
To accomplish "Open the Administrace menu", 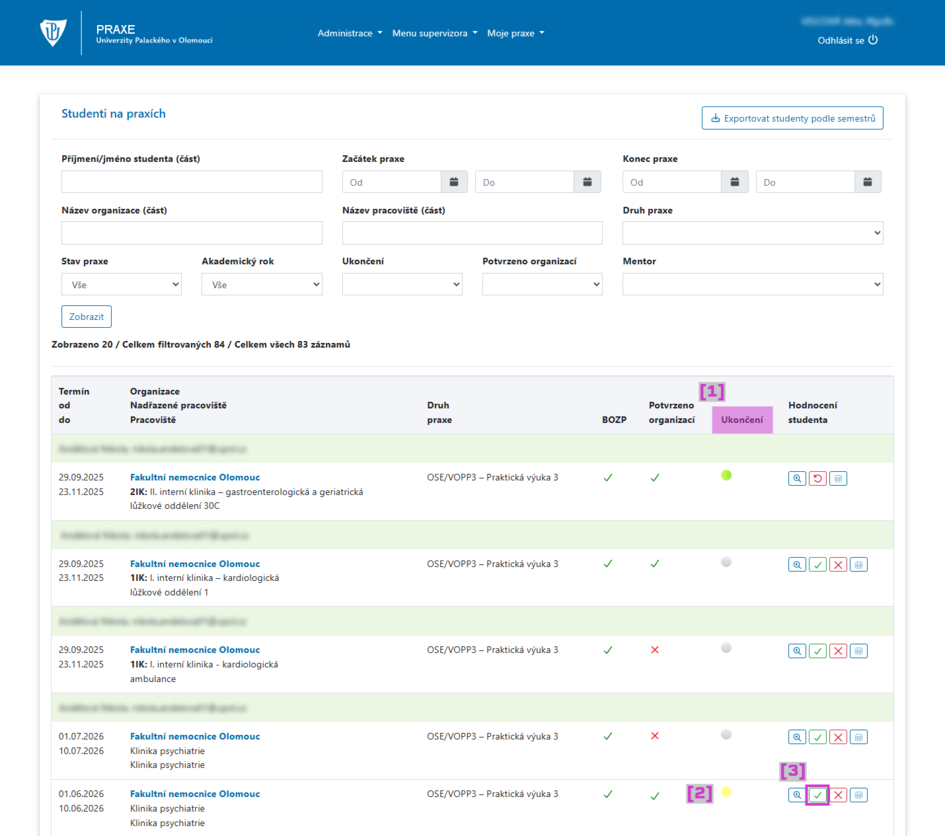I will (x=350, y=33).
